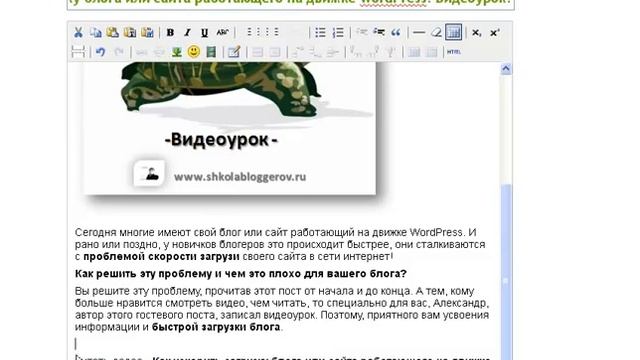Viewport: 640px width, 360px height.
Task: Click the Paste clipboard icon
Action: pyautogui.click(x=113, y=32)
